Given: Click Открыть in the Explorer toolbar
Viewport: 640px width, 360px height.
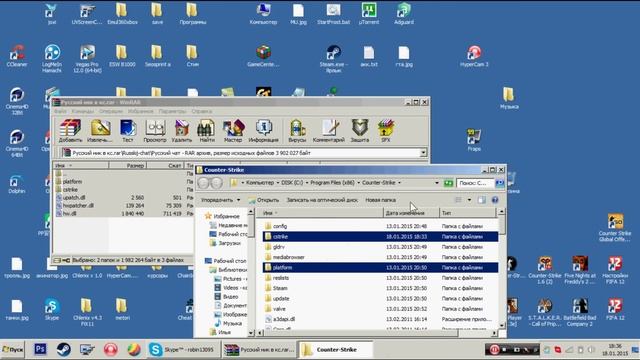Looking at the screenshot, I should point(264,200).
